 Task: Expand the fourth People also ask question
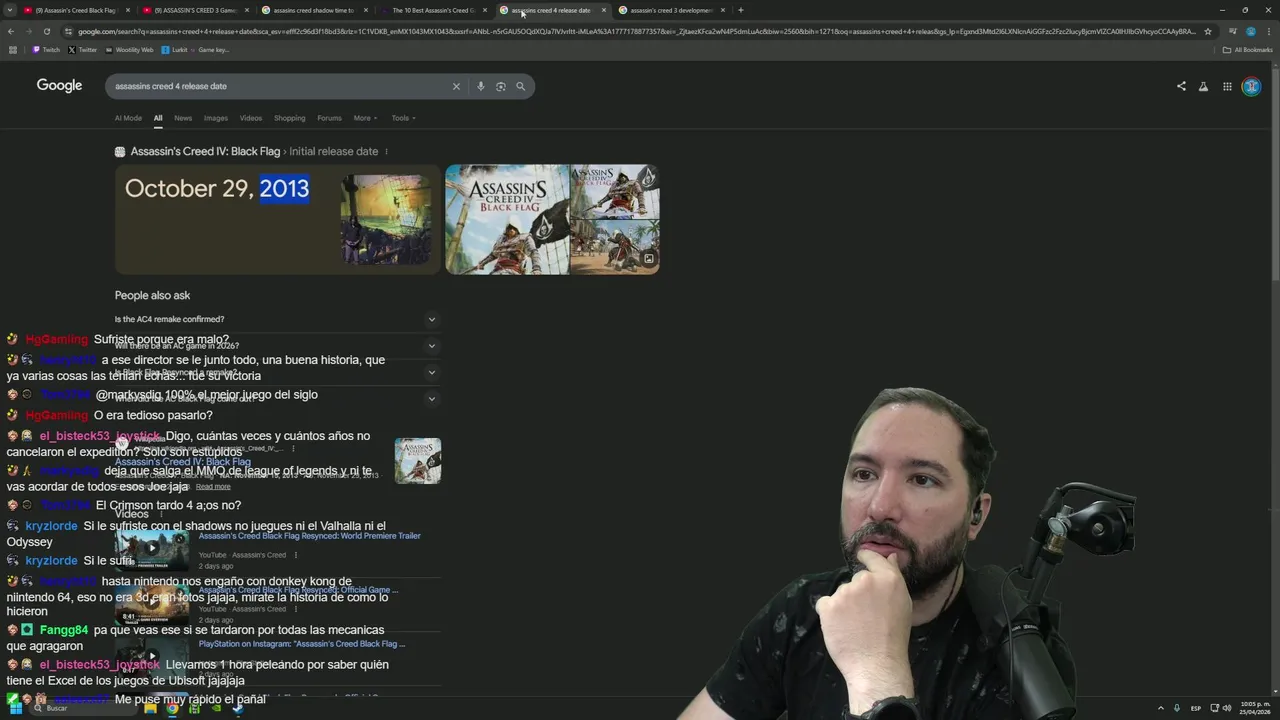pos(277,399)
